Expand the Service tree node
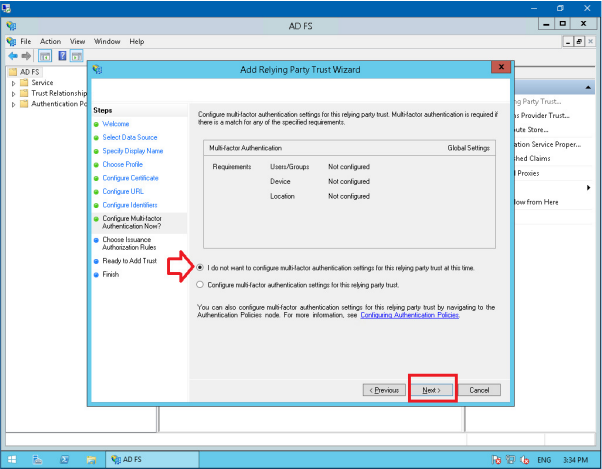 click(x=13, y=83)
